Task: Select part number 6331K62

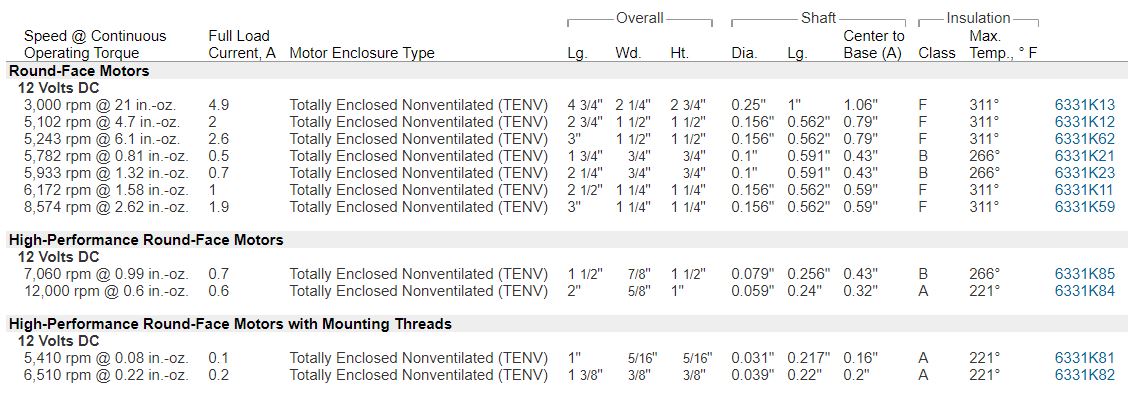Action: (x=1084, y=139)
